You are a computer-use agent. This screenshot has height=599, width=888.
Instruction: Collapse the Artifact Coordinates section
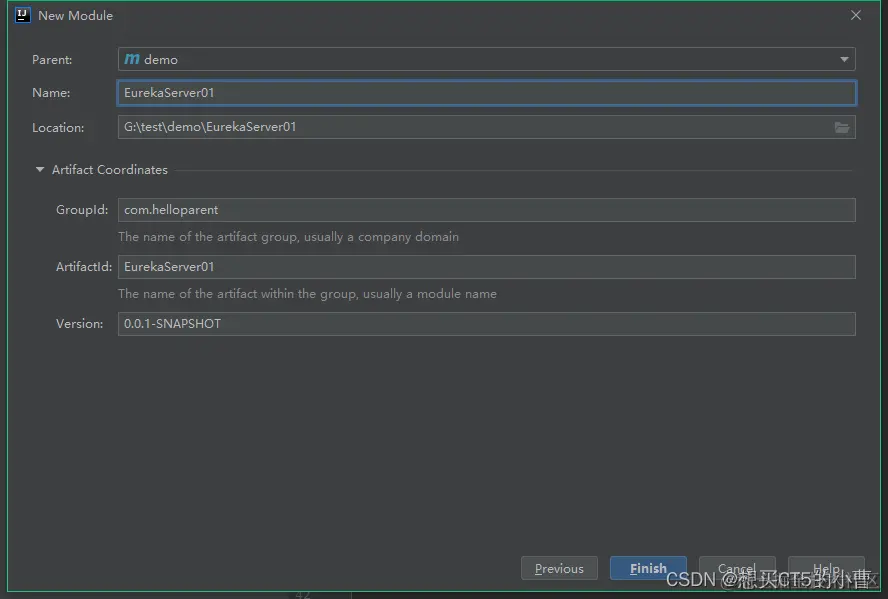[x=40, y=169]
